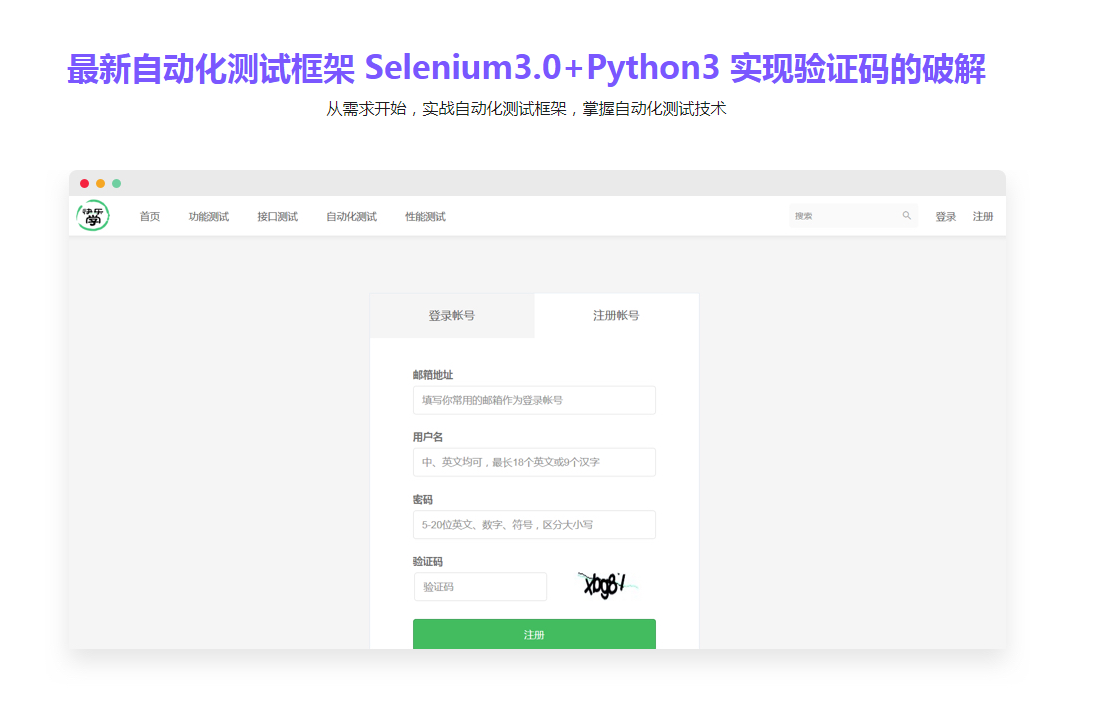Viewport: 1093px width, 719px height.
Task: Select 接口测试 in the navigation bar
Action: 277,216
